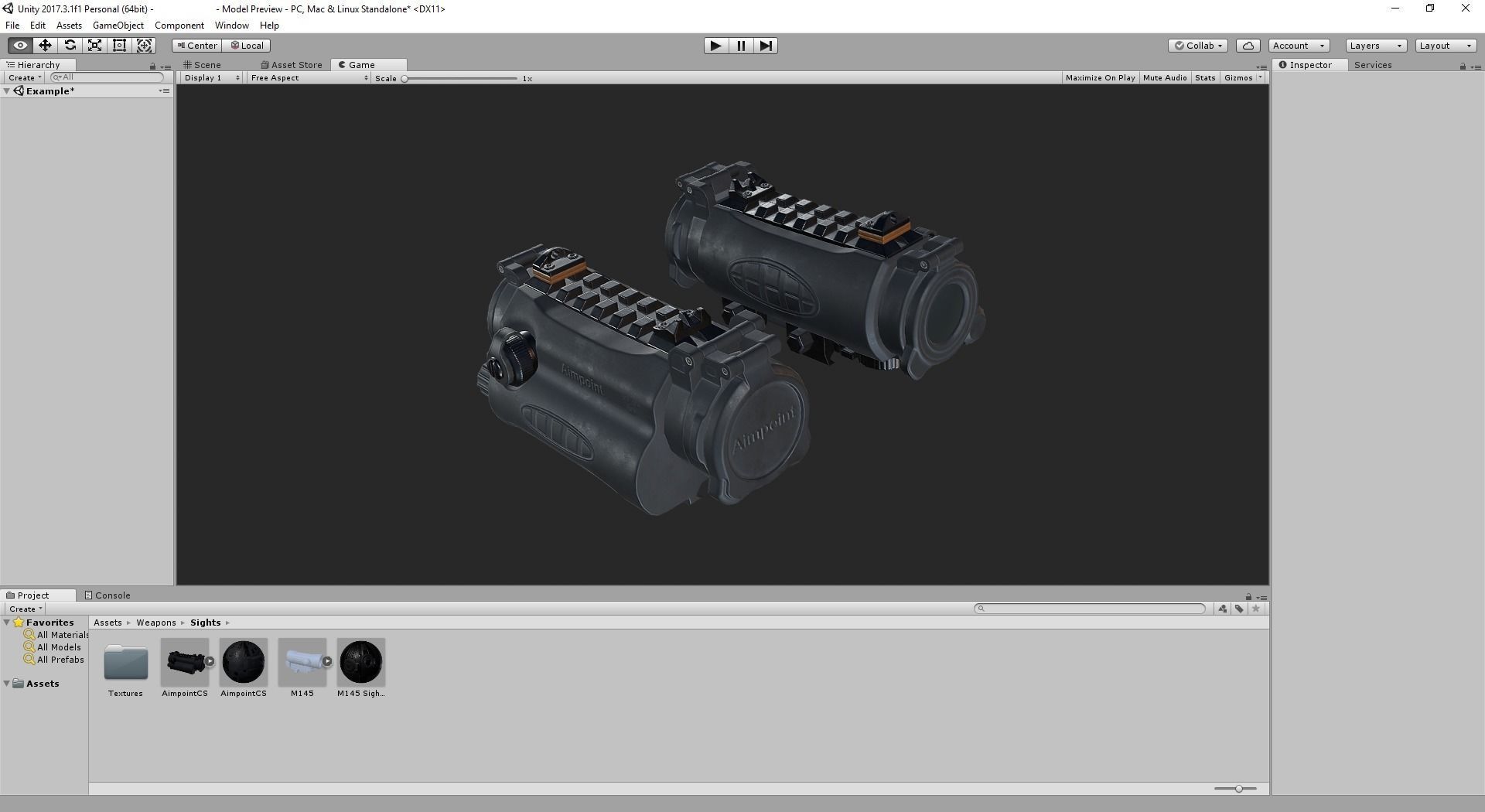Open the Layout dropdown
The width and height of the screenshot is (1485, 812).
[1446, 46]
